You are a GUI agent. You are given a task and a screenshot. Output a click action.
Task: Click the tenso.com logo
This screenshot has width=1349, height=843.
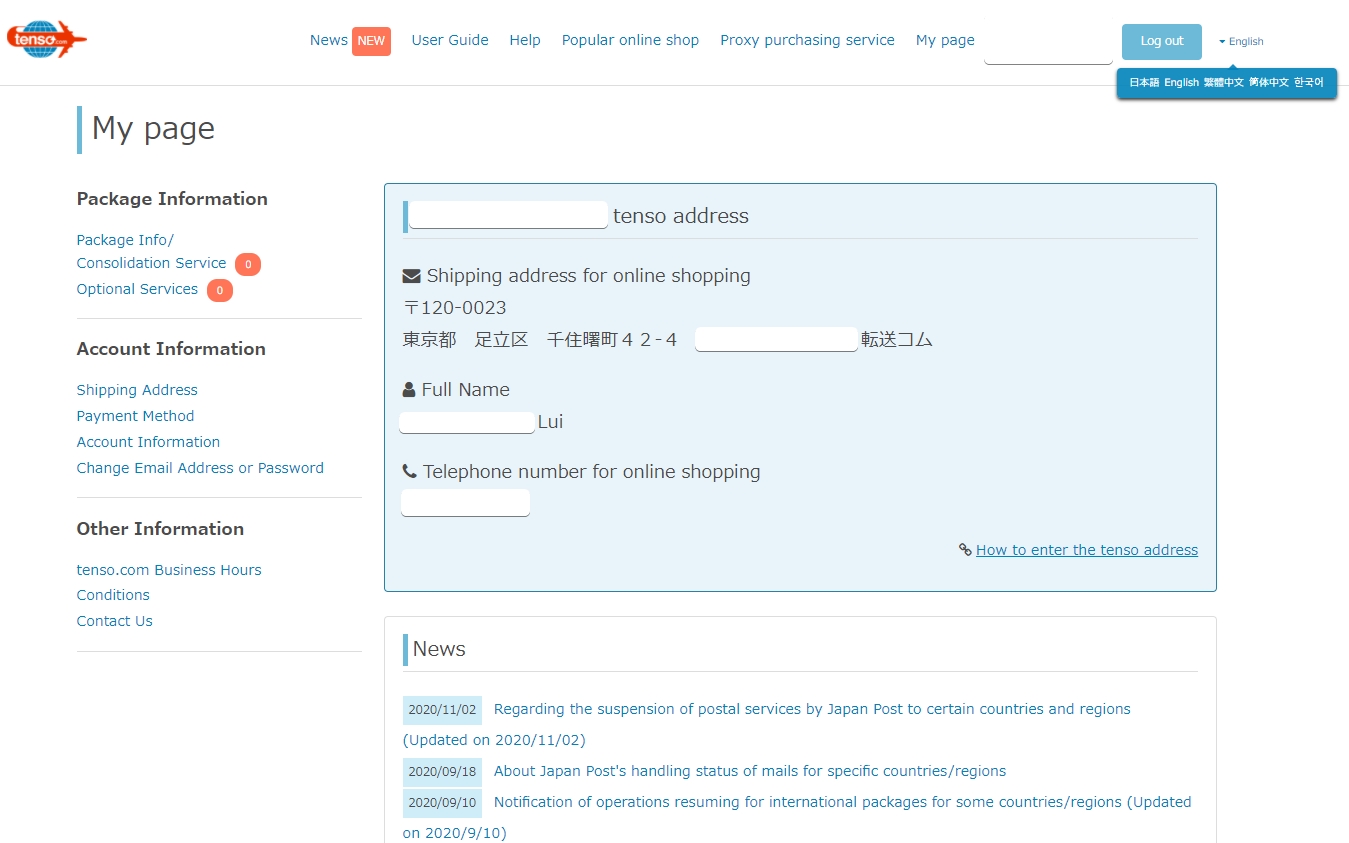[x=46, y=39]
